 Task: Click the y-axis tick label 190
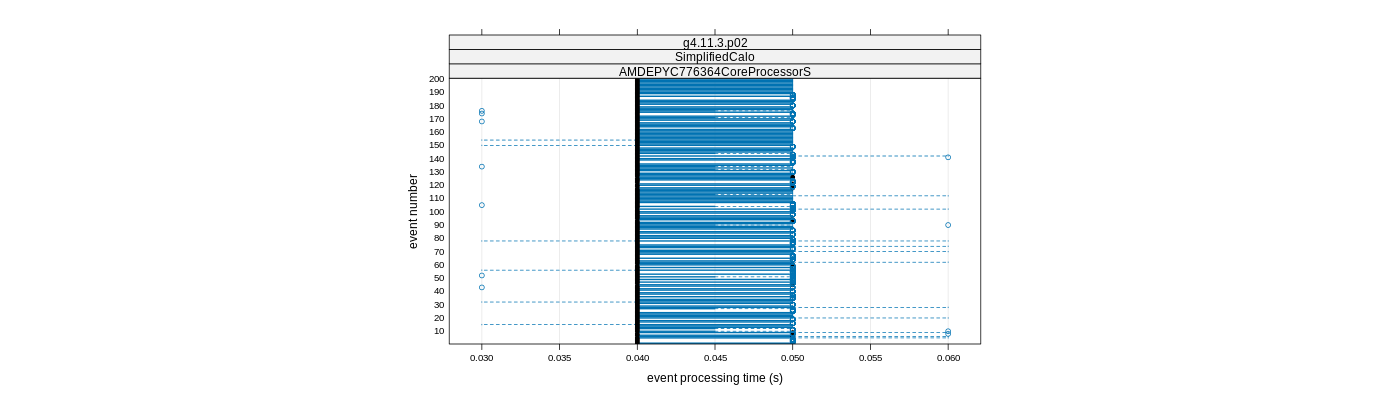click(436, 92)
